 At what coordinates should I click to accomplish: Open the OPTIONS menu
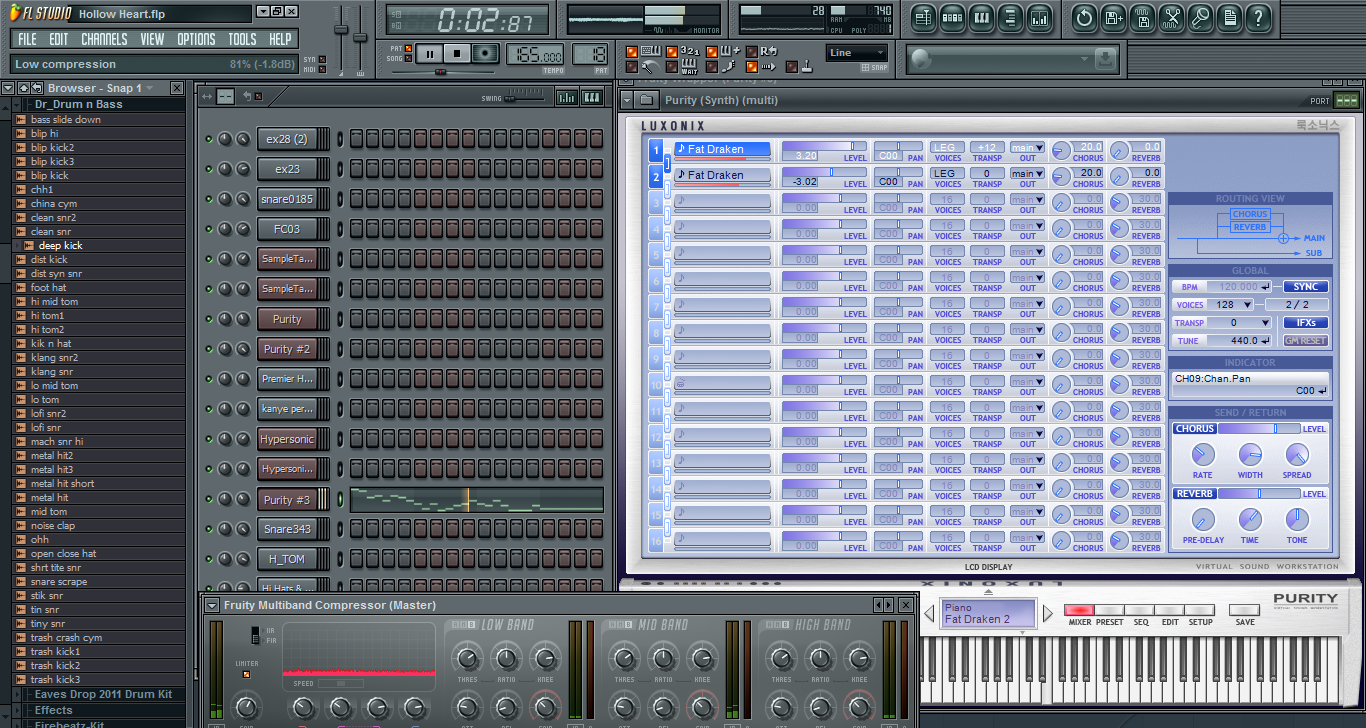coord(196,39)
